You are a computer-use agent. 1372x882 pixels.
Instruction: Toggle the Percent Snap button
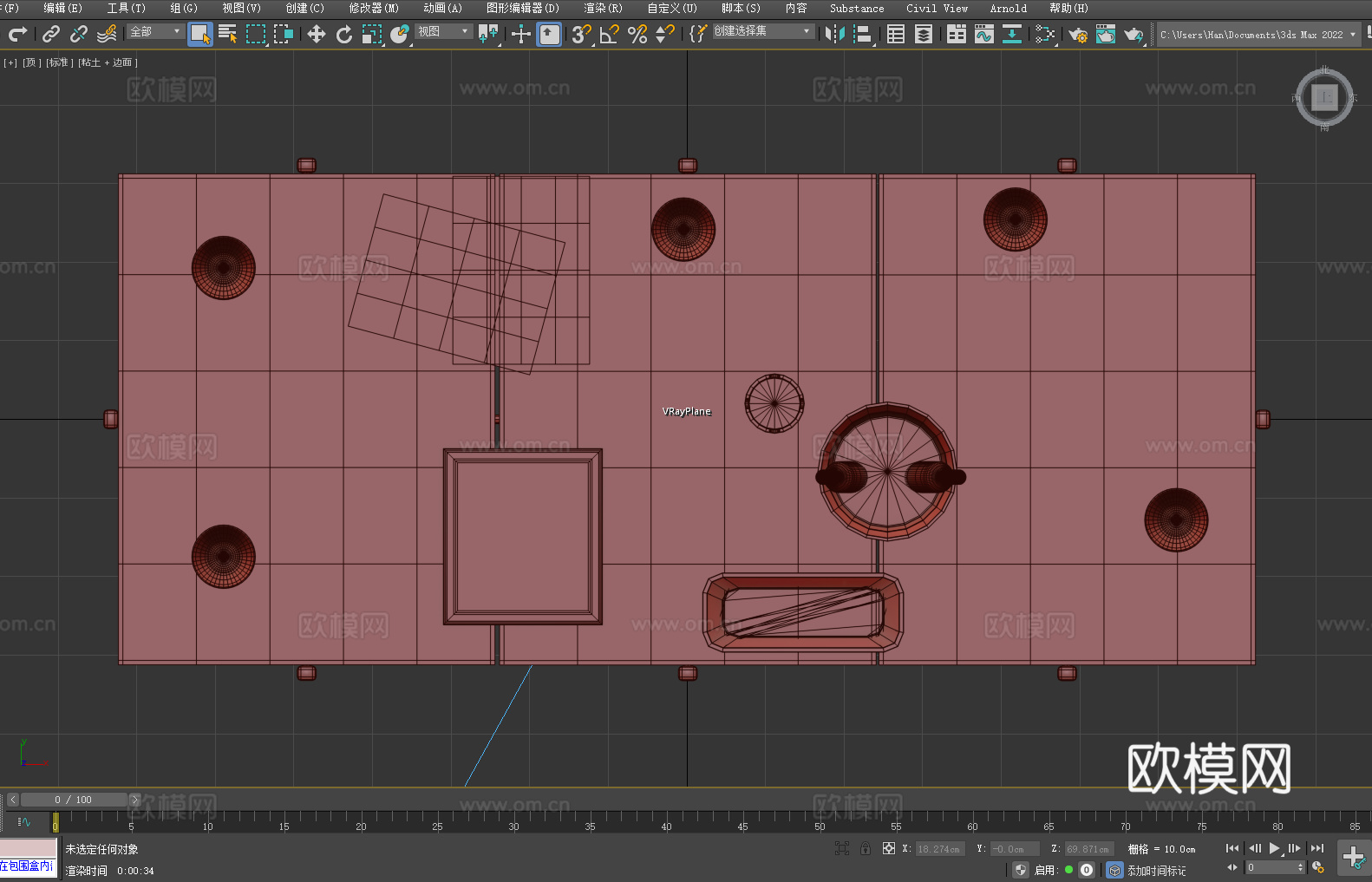pyautogui.click(x=637, y=34)
